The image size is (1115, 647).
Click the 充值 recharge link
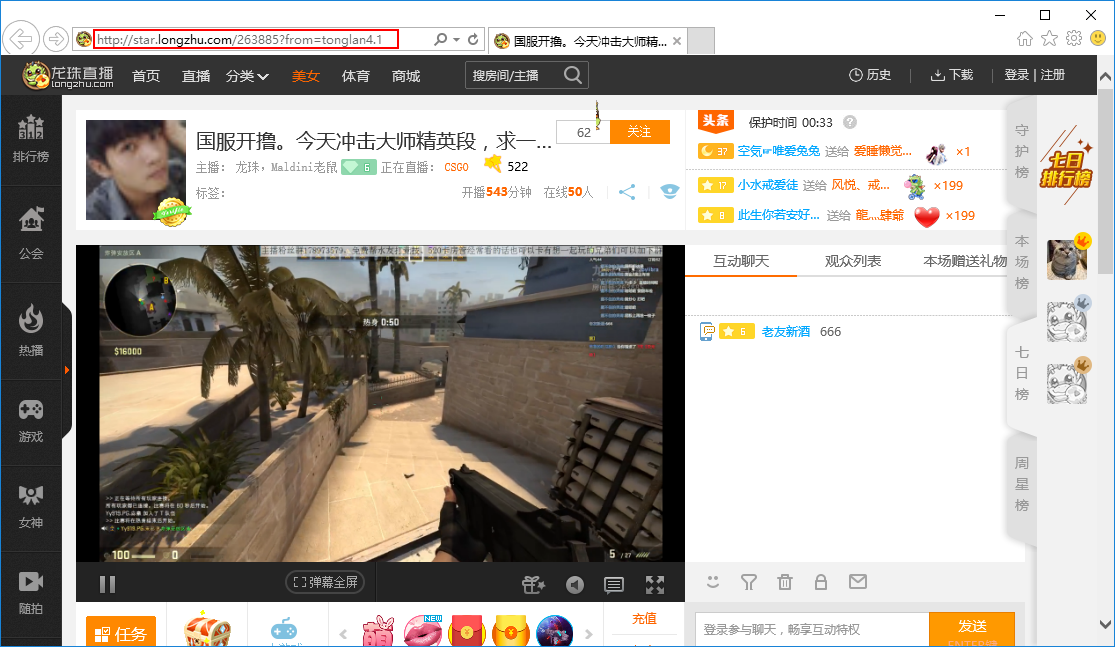click(x=644, y=619)
